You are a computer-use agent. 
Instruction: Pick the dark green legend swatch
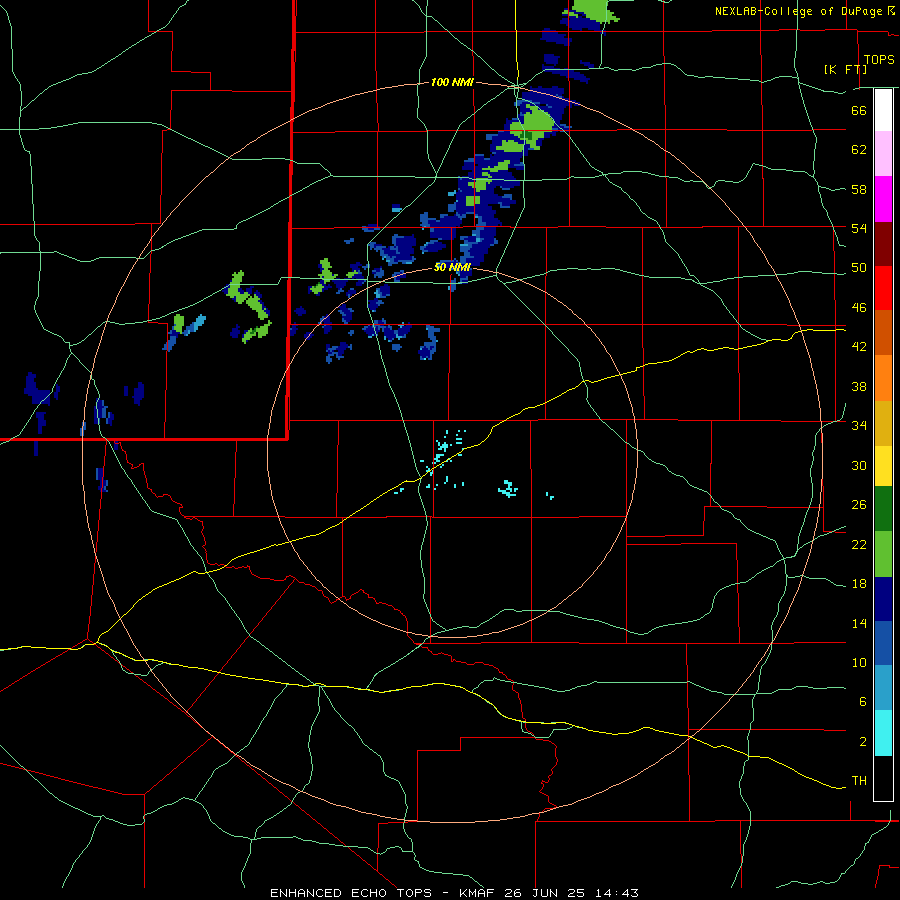(x=883, y=509)
